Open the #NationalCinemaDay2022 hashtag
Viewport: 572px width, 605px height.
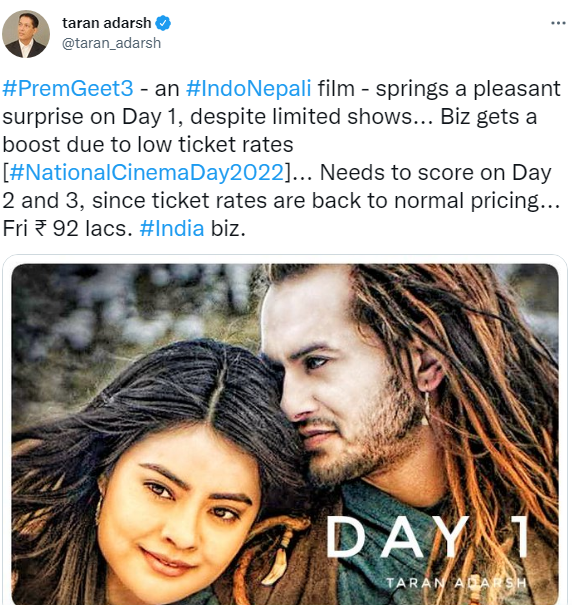click(147, 172)
